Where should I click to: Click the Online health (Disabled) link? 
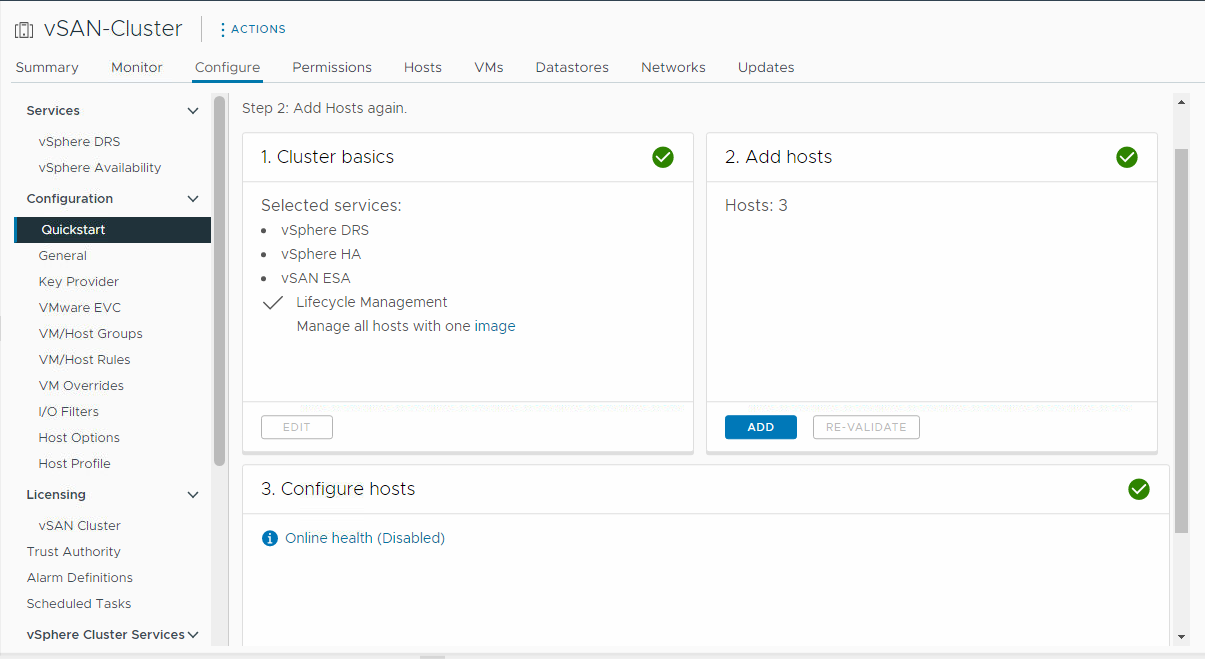[x=365, y=537]
